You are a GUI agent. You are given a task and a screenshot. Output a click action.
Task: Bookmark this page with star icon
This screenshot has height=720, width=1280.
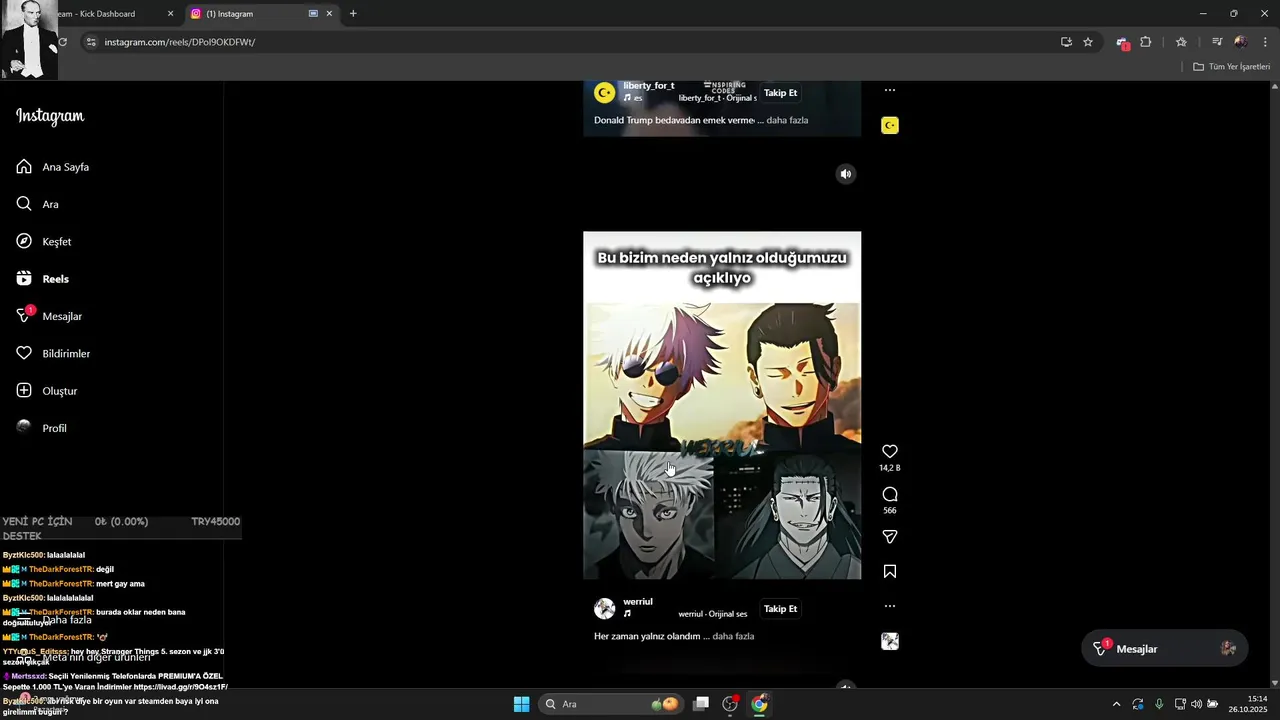click(1088, 42)
